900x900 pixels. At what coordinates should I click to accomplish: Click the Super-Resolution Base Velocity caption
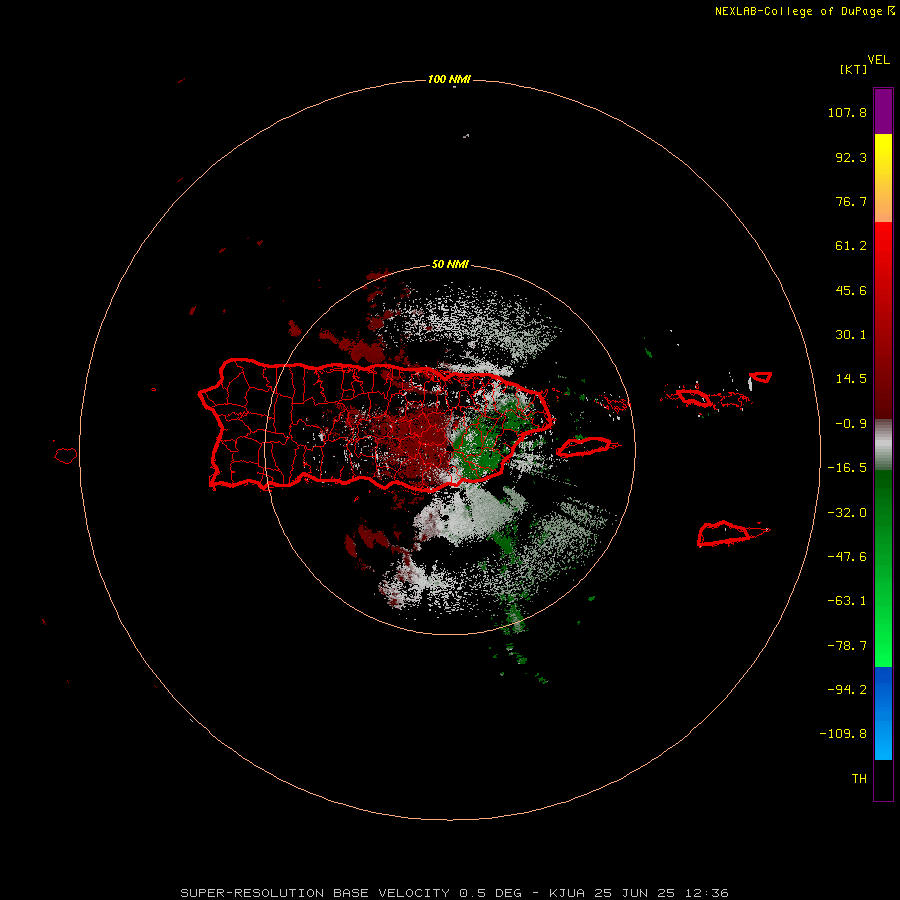[455, 893]
